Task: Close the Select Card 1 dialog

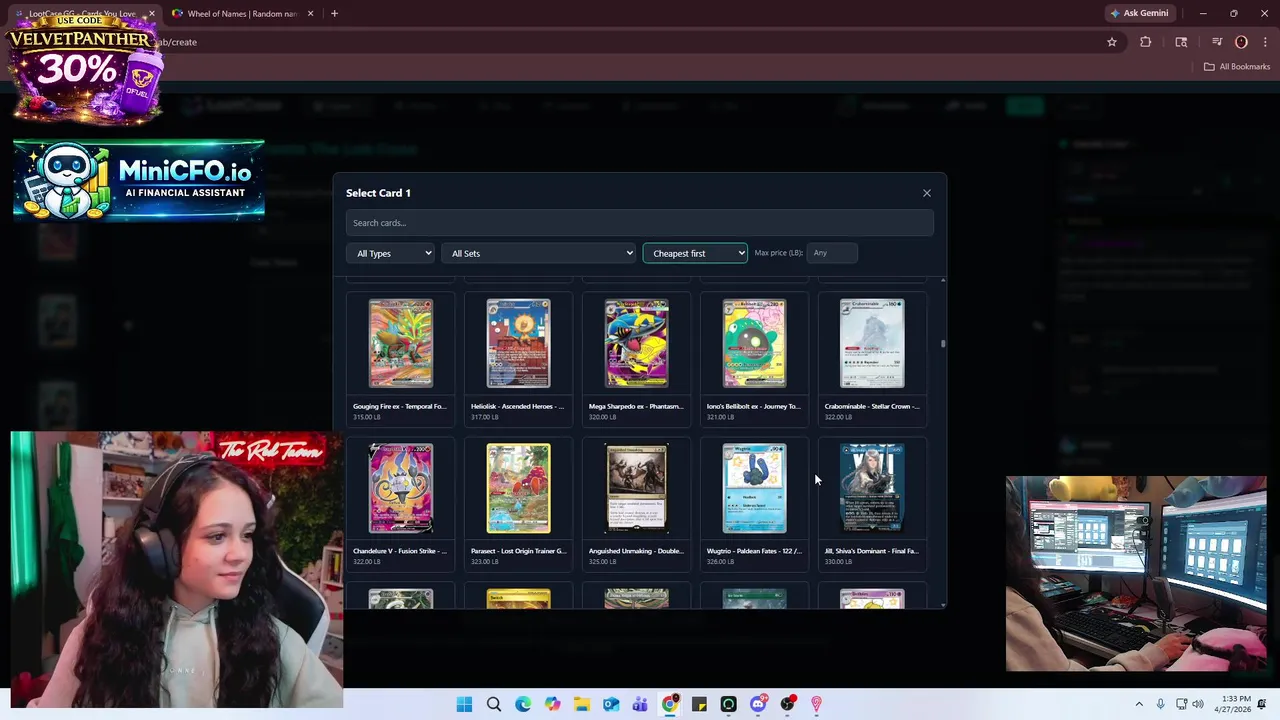Action: pos(926,193)
